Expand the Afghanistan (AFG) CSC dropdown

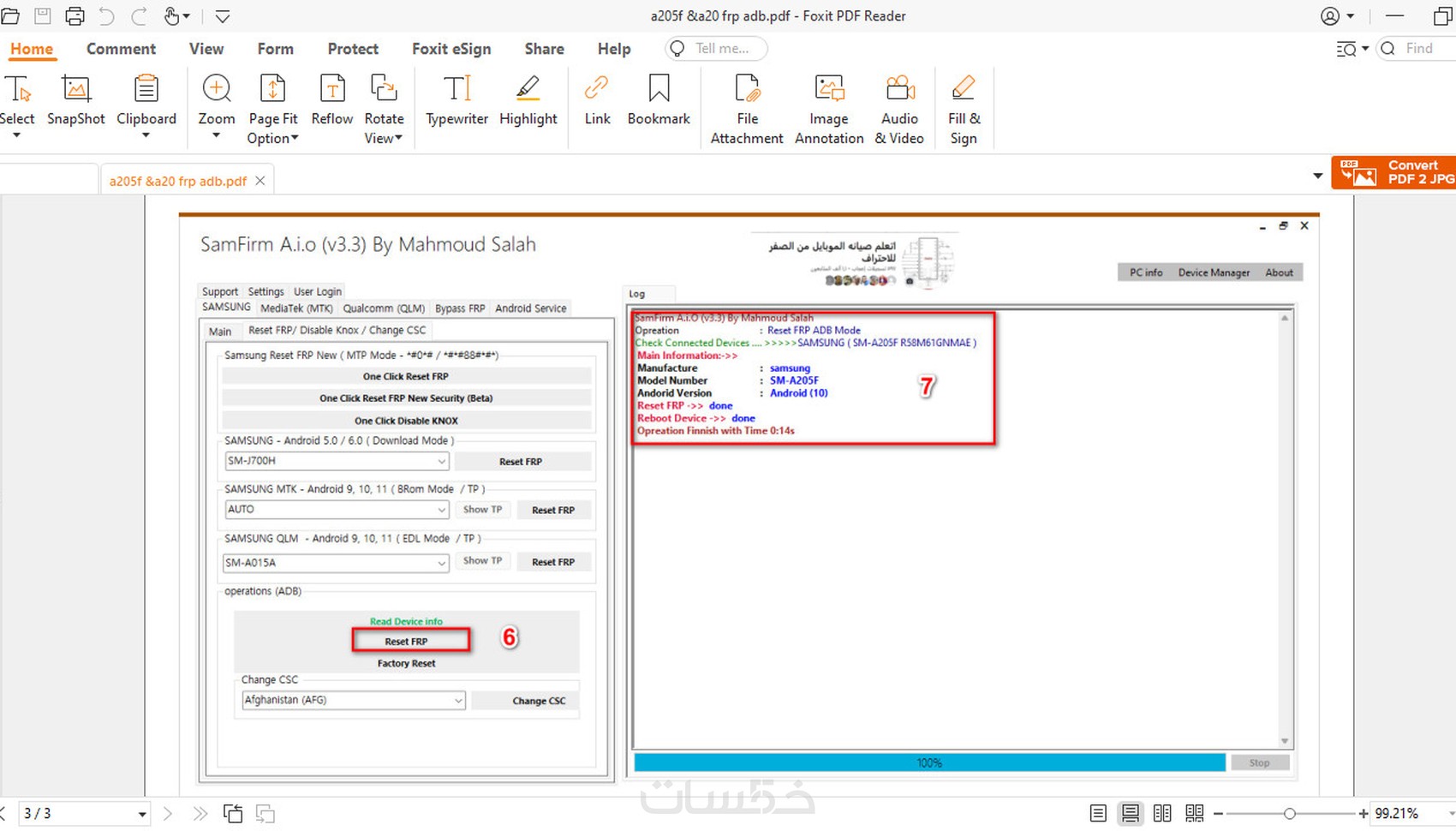click(x=458, y=701)
